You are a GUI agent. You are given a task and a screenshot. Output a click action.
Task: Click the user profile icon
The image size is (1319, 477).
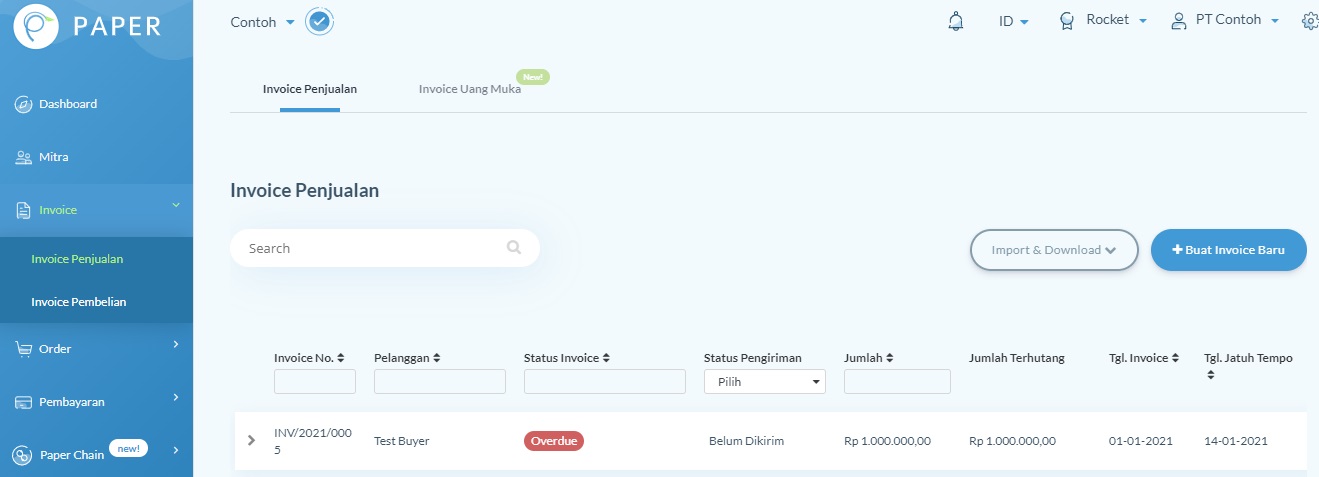click(x=1180, y=21)
